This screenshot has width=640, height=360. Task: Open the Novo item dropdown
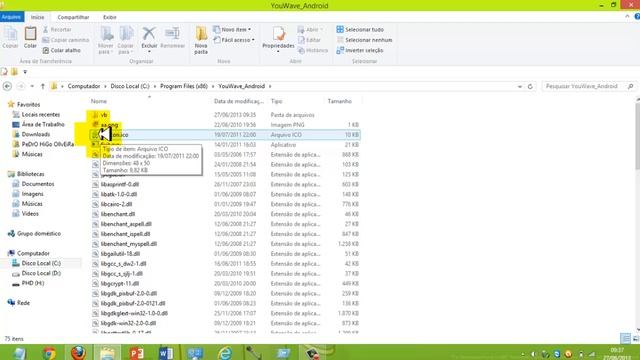232,29
